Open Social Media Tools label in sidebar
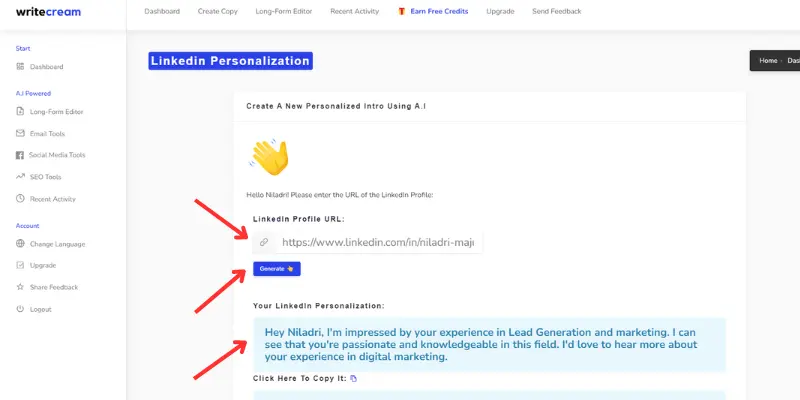 (x=57, y=155)
